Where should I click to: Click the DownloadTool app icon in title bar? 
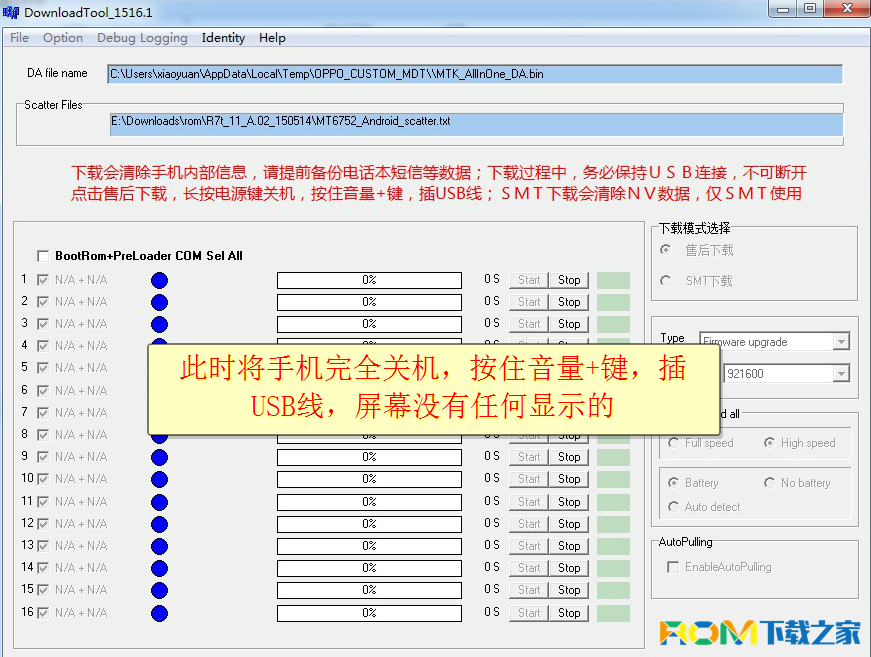(x=11, y=12)
